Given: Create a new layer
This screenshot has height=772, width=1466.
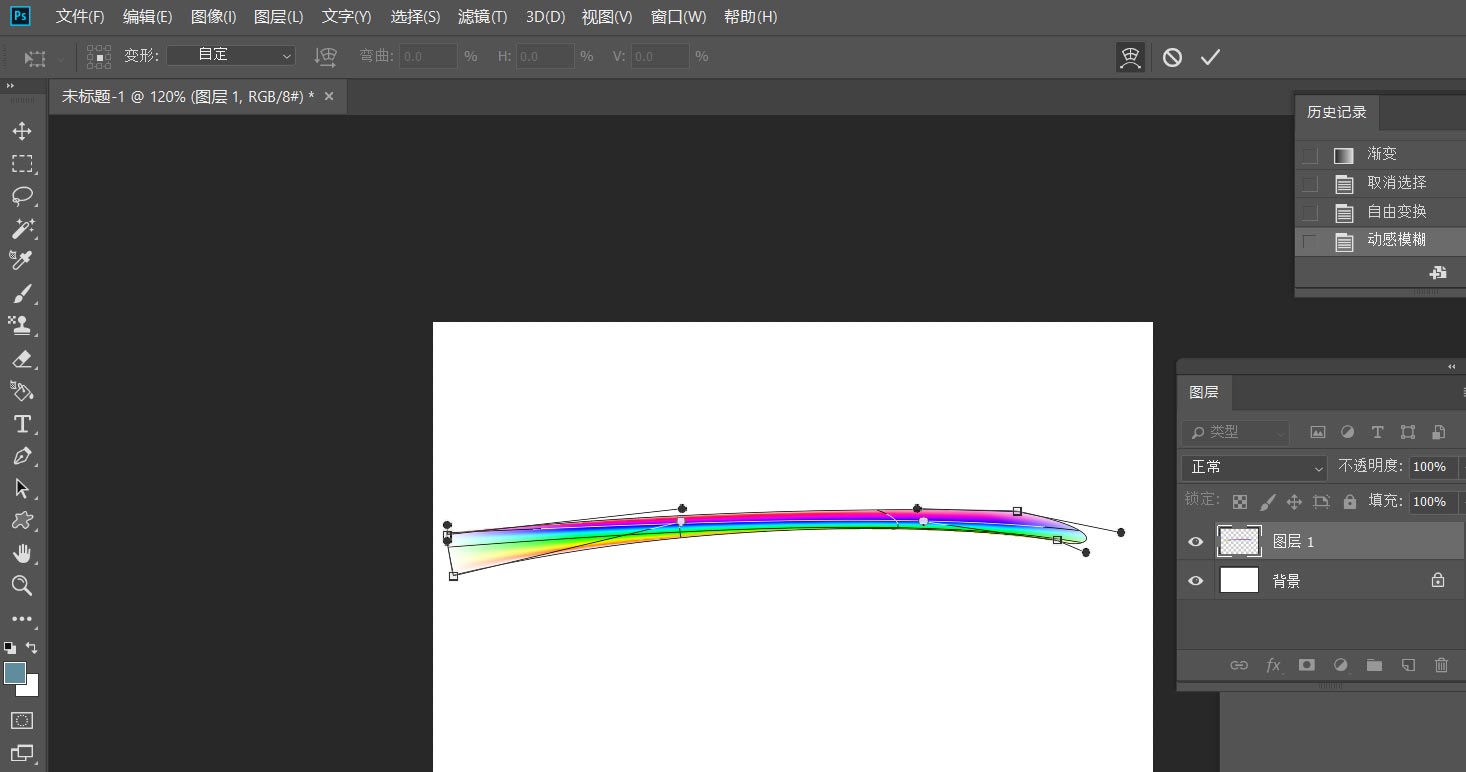Looking at the screenshot, I should [x=1408, y=665].
